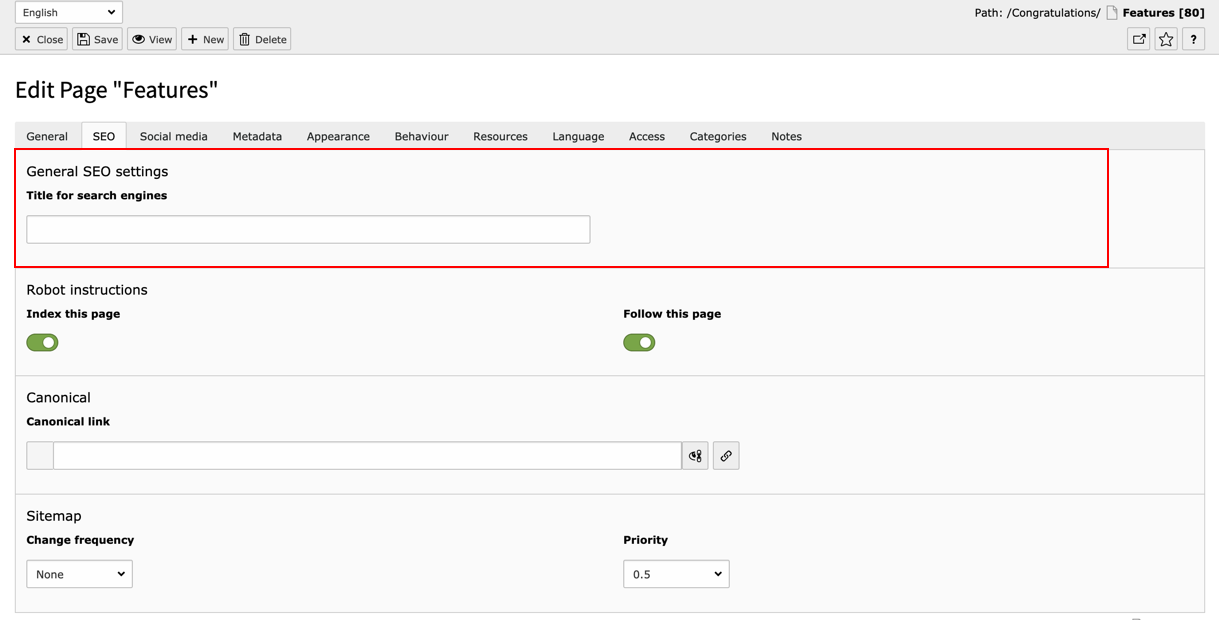The image size is (1219, 620).
Task: Turn off Follow this page toggle
Action: pos(639,342)
